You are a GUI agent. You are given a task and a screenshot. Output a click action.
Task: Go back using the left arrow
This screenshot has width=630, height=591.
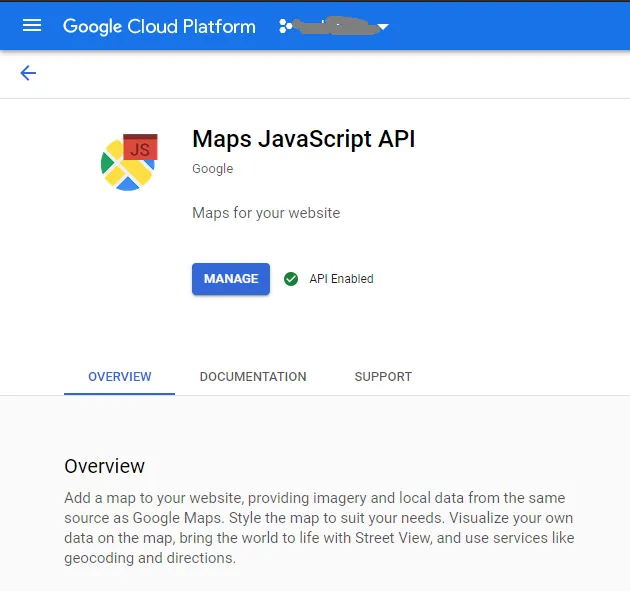(28, 73)
